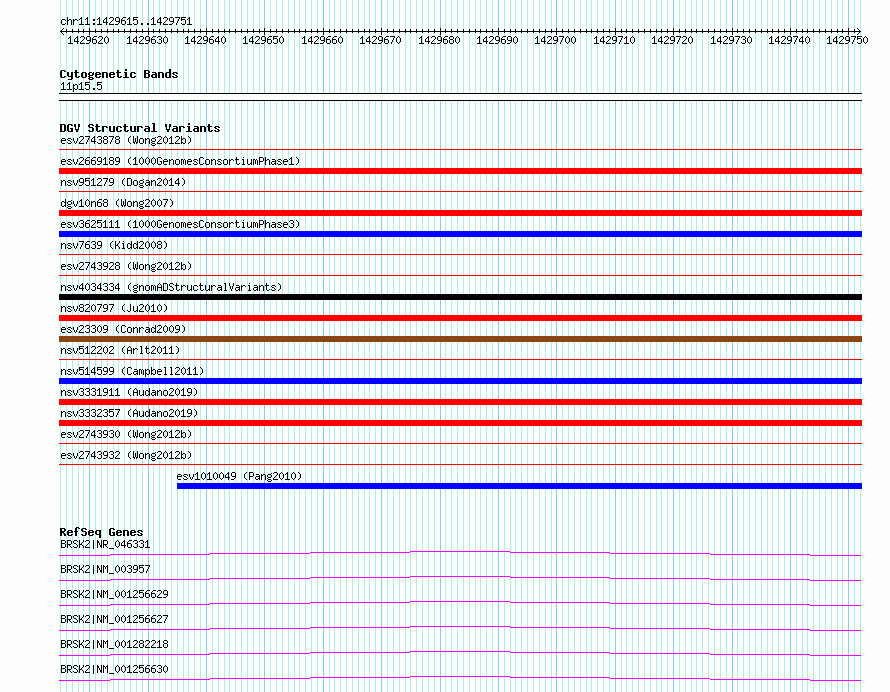Open transcript BRSK2|NM_001256630

(114, 669)
